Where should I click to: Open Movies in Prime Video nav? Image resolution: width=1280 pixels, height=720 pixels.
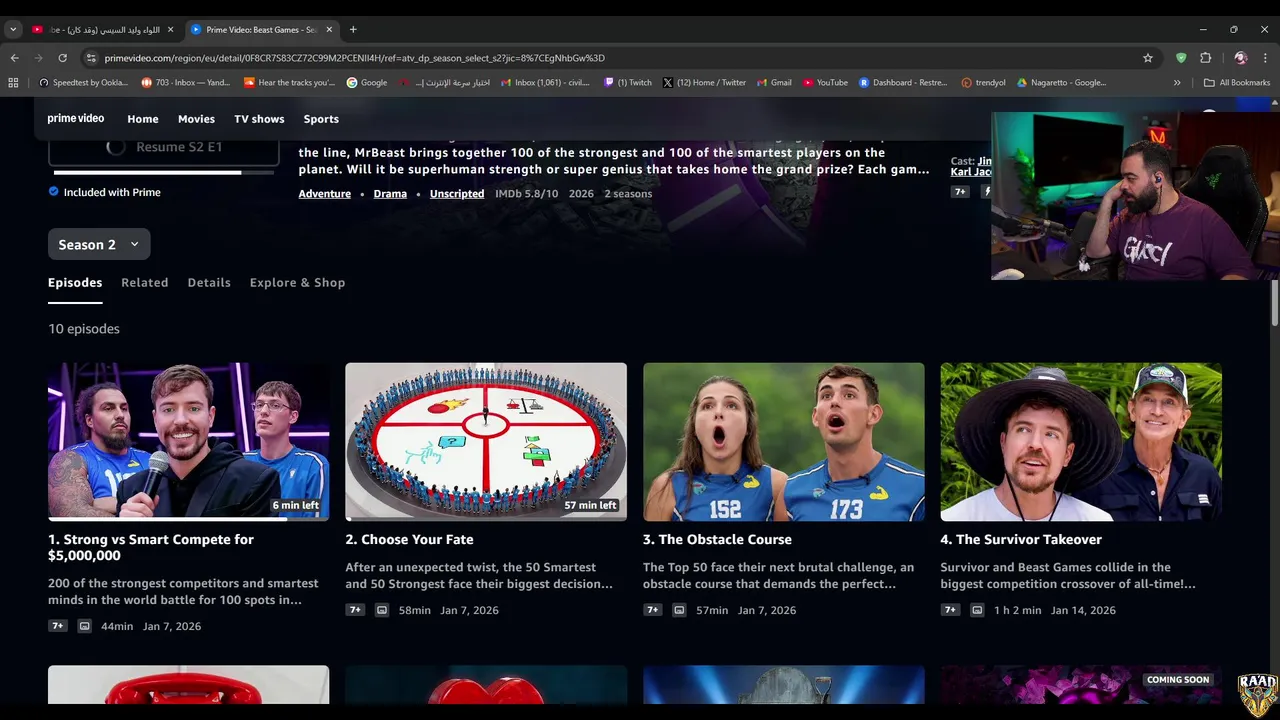[196, 119]
